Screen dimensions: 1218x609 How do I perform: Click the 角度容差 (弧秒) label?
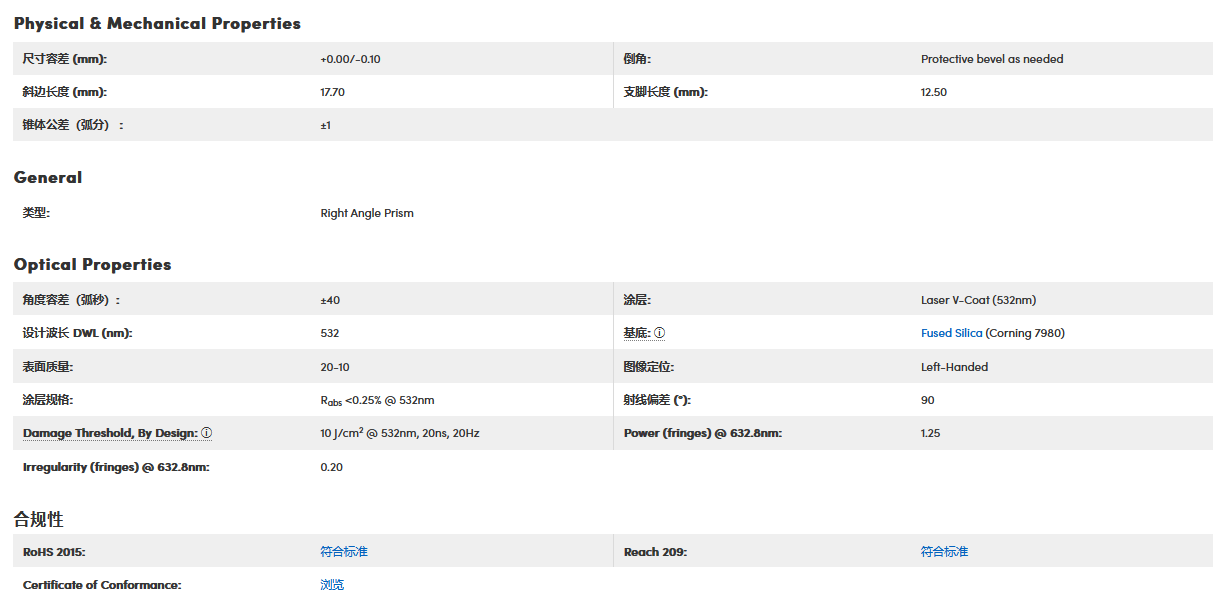(72, 300)
